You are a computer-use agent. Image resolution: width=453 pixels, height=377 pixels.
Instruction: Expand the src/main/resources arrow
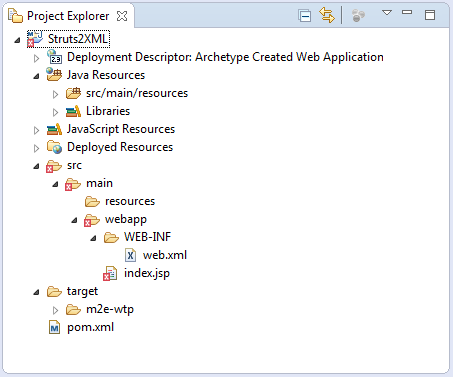[x=55, y=94]
